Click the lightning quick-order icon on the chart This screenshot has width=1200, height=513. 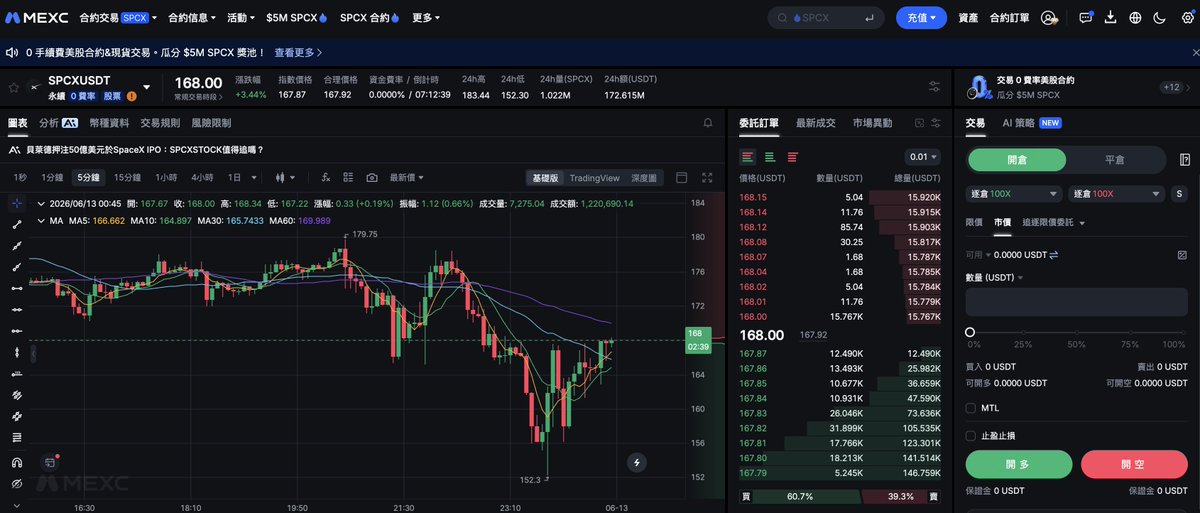point(637,462)
